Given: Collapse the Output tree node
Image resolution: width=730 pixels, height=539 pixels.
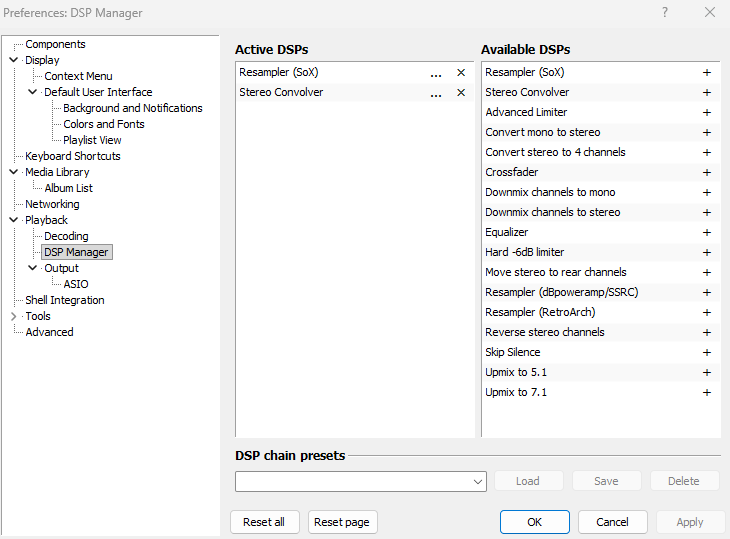Looking at the screenshot, I should coord(33,268).
